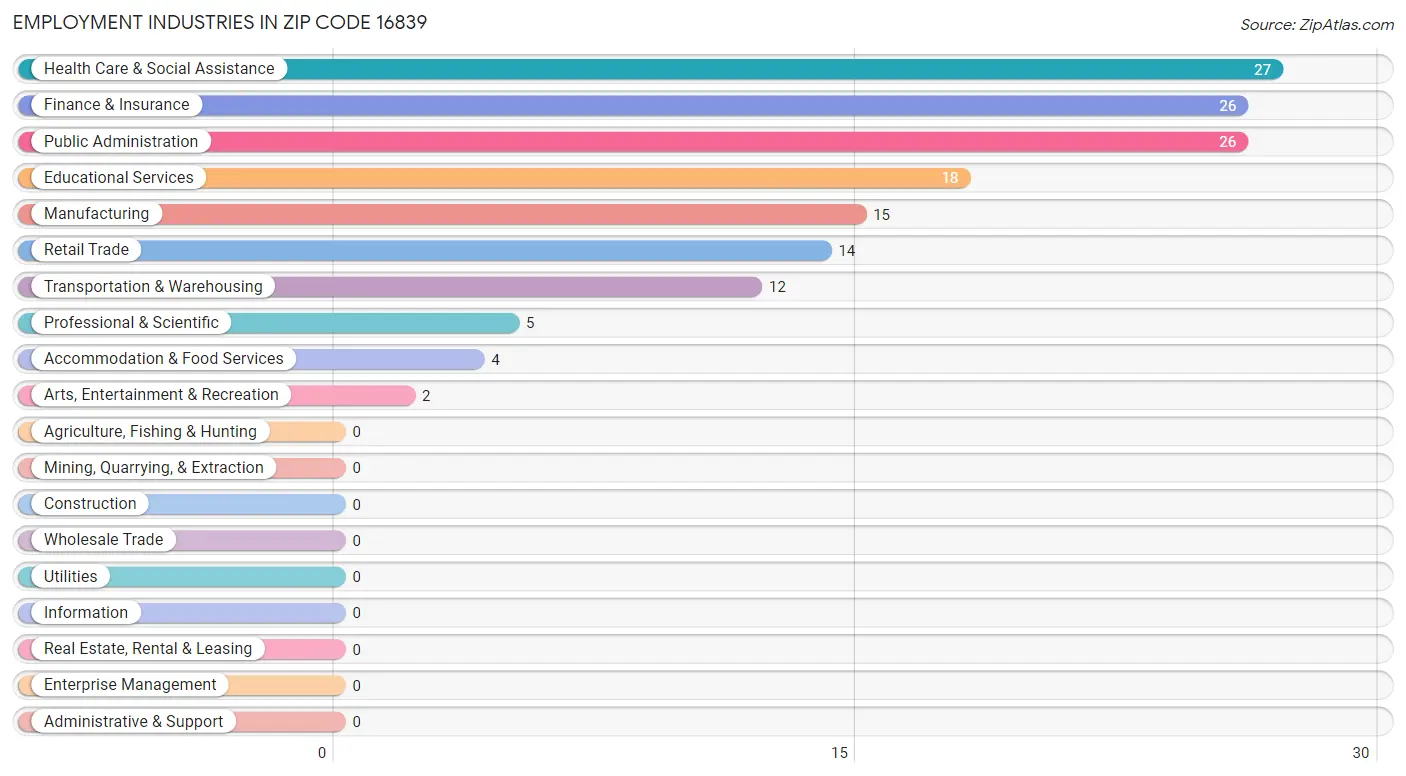Screen dimensions: 1406x776
Task: Click the Administrative & Support label
Action: 133,722
